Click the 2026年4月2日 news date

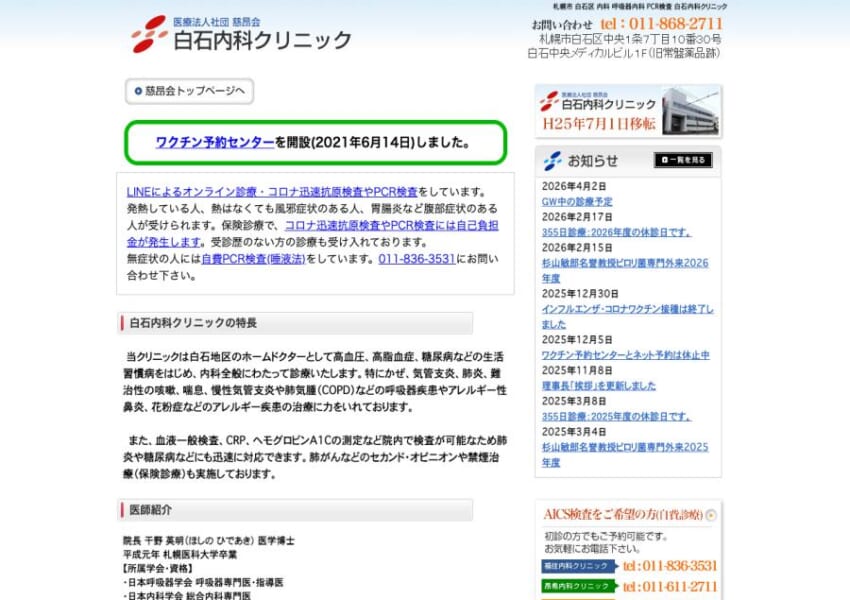pyautogui.click(x=574, y=186)
